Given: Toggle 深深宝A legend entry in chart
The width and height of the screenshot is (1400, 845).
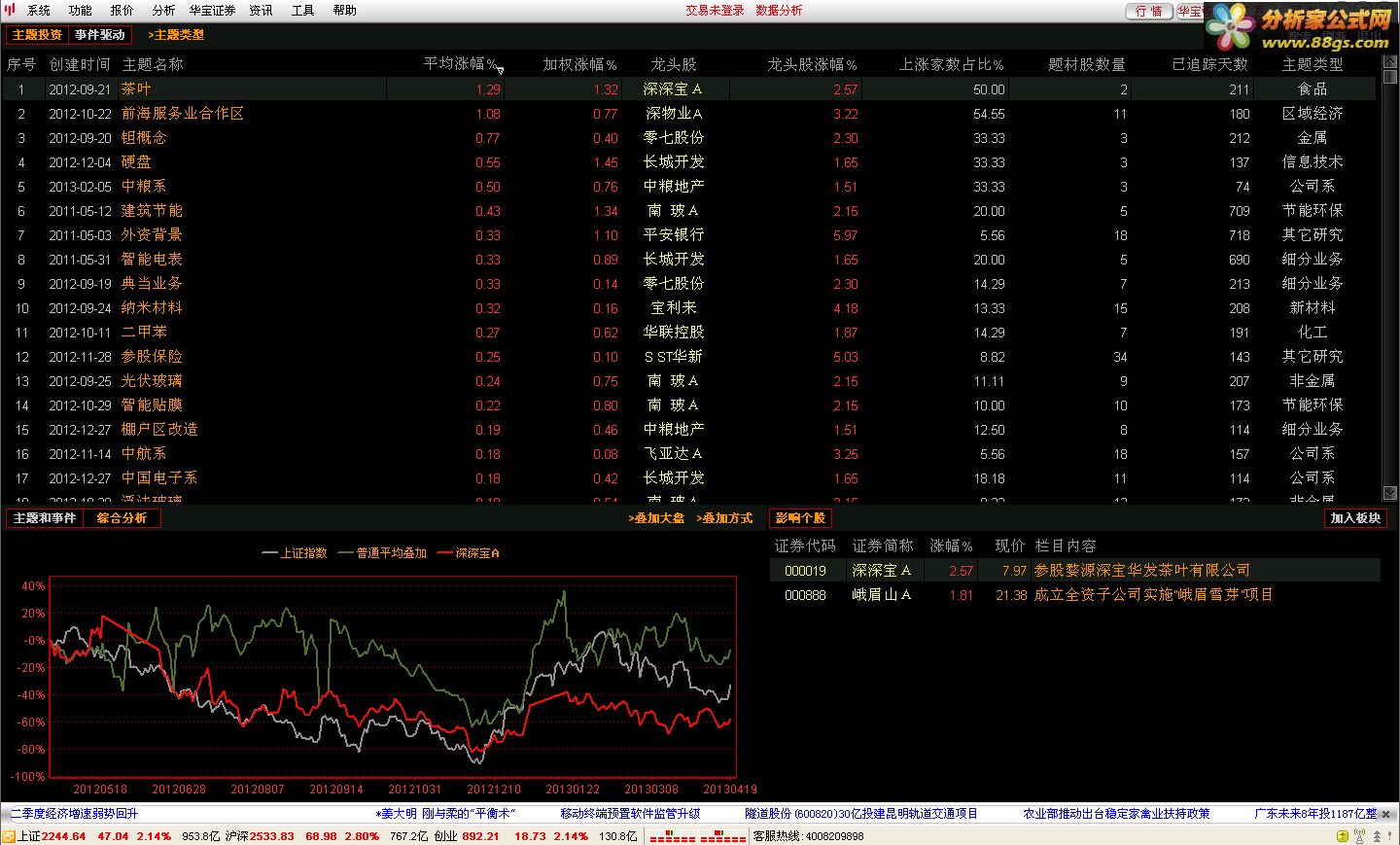Looking at the screenshot, I should click(469, 552).
